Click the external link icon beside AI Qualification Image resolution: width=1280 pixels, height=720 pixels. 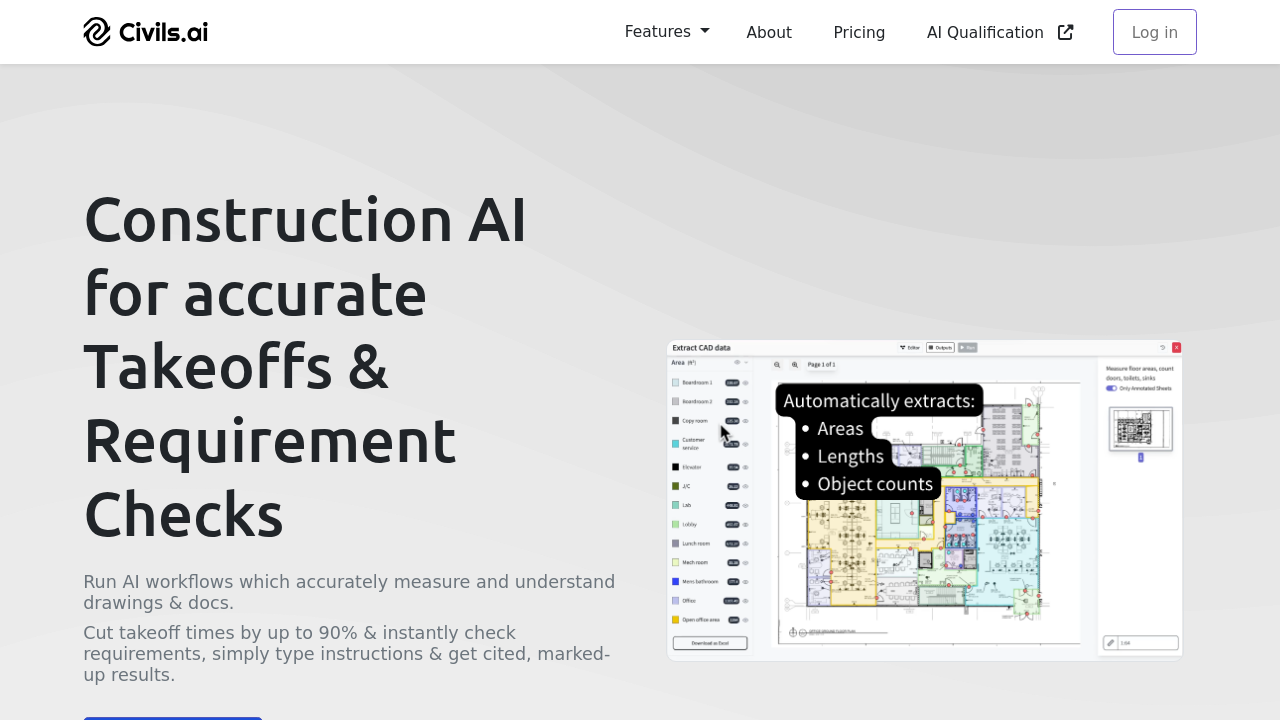(1063, 32)
